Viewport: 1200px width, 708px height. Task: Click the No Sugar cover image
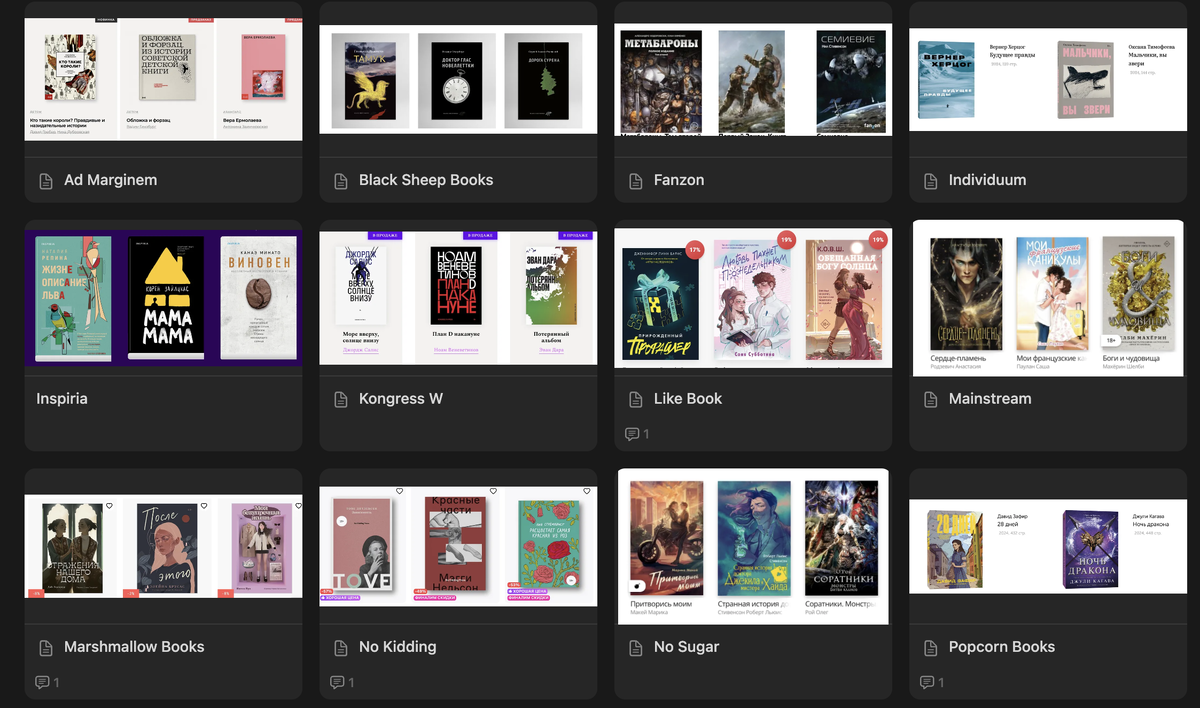point(753,546)
